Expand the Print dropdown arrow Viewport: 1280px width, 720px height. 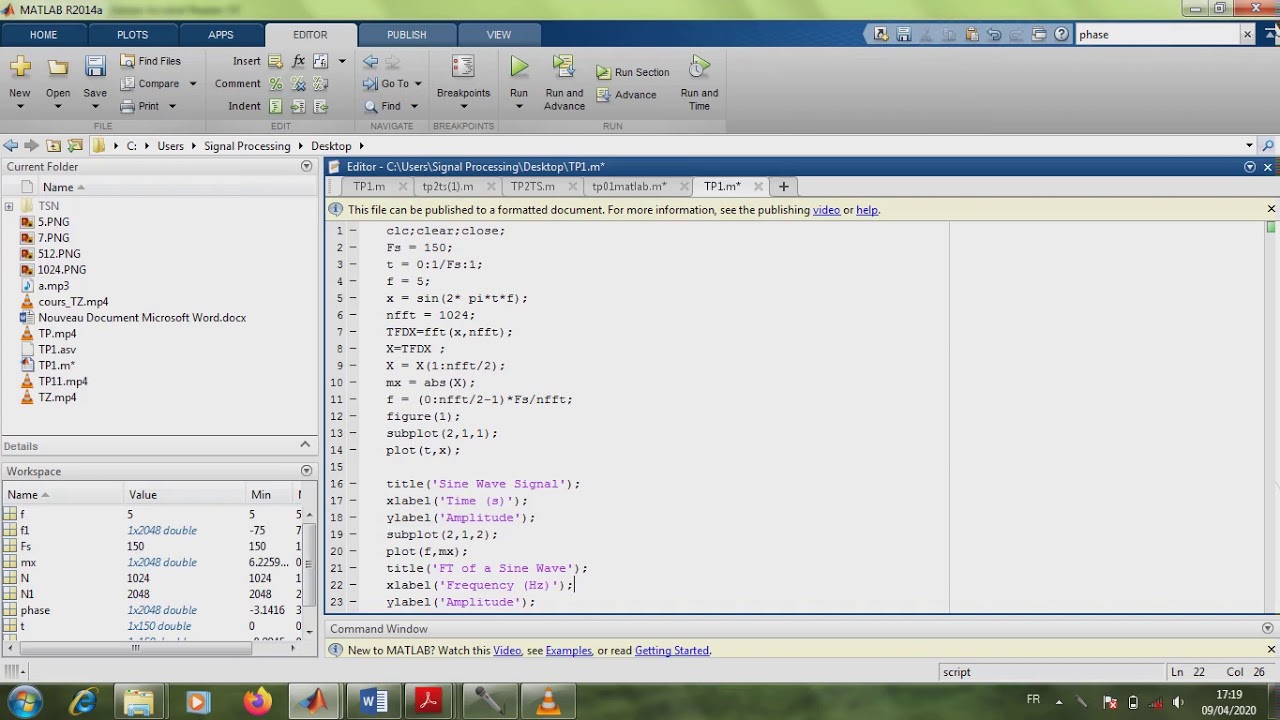[172, 106]
